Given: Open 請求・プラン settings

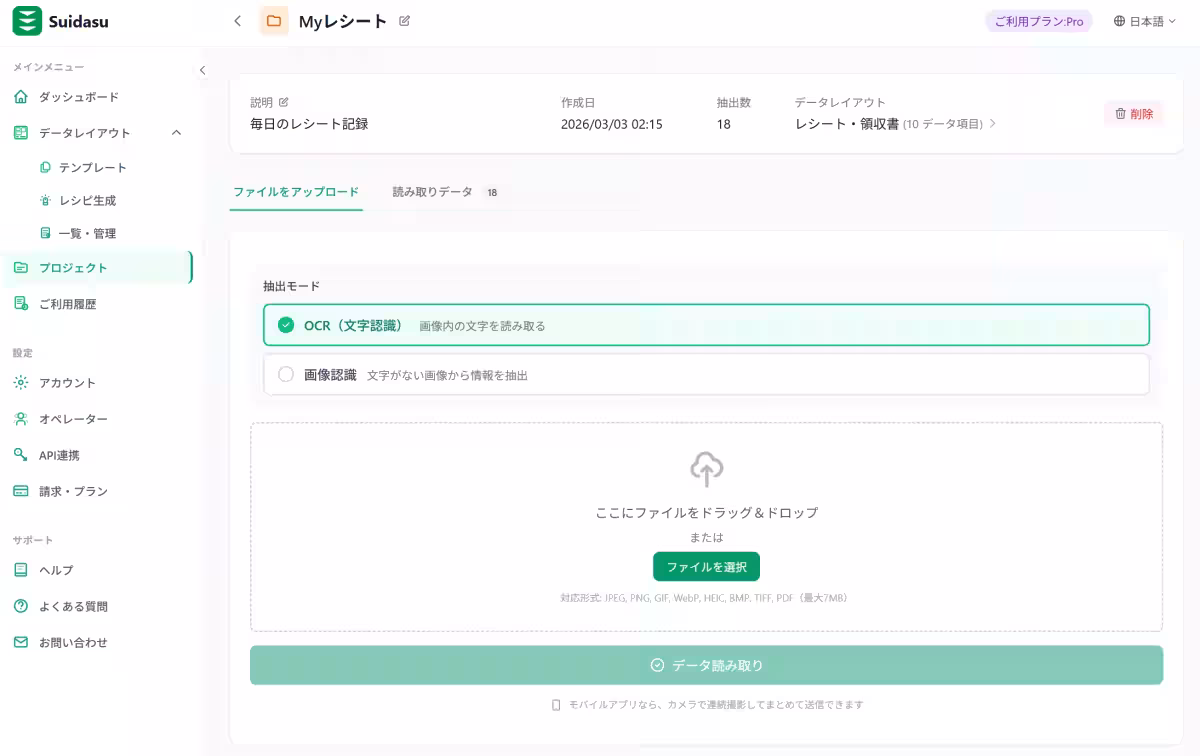Looking at the screenshot, I should tap(72, 491).
